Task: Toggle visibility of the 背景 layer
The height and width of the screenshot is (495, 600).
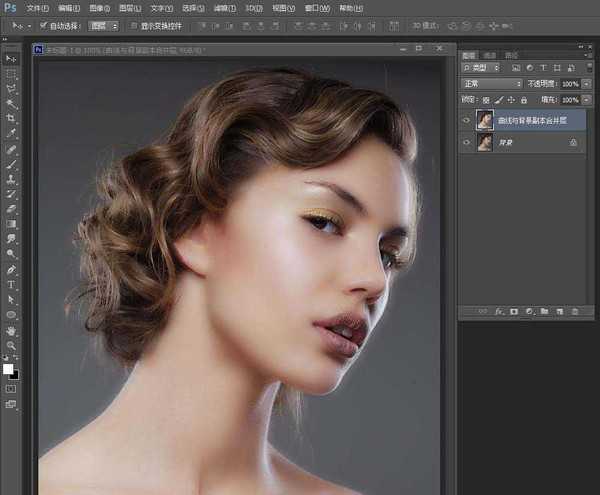Action: coord(467,143)
